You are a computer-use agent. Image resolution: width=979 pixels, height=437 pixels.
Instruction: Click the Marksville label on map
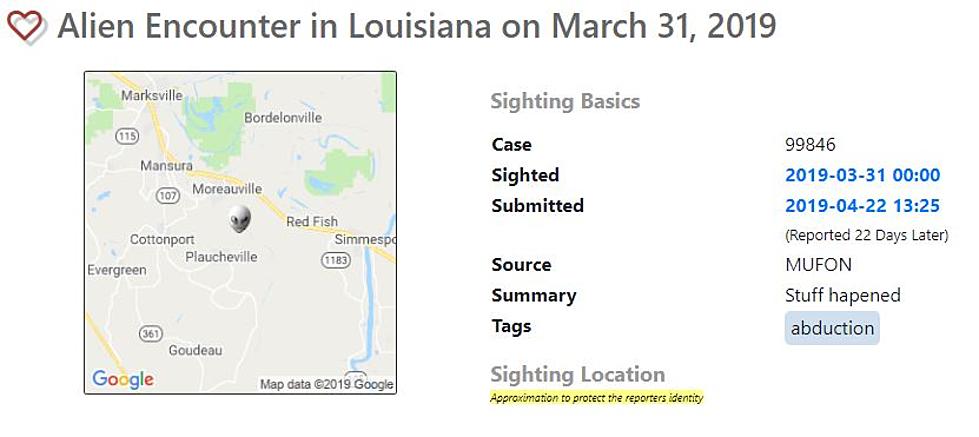pos(152,96)
